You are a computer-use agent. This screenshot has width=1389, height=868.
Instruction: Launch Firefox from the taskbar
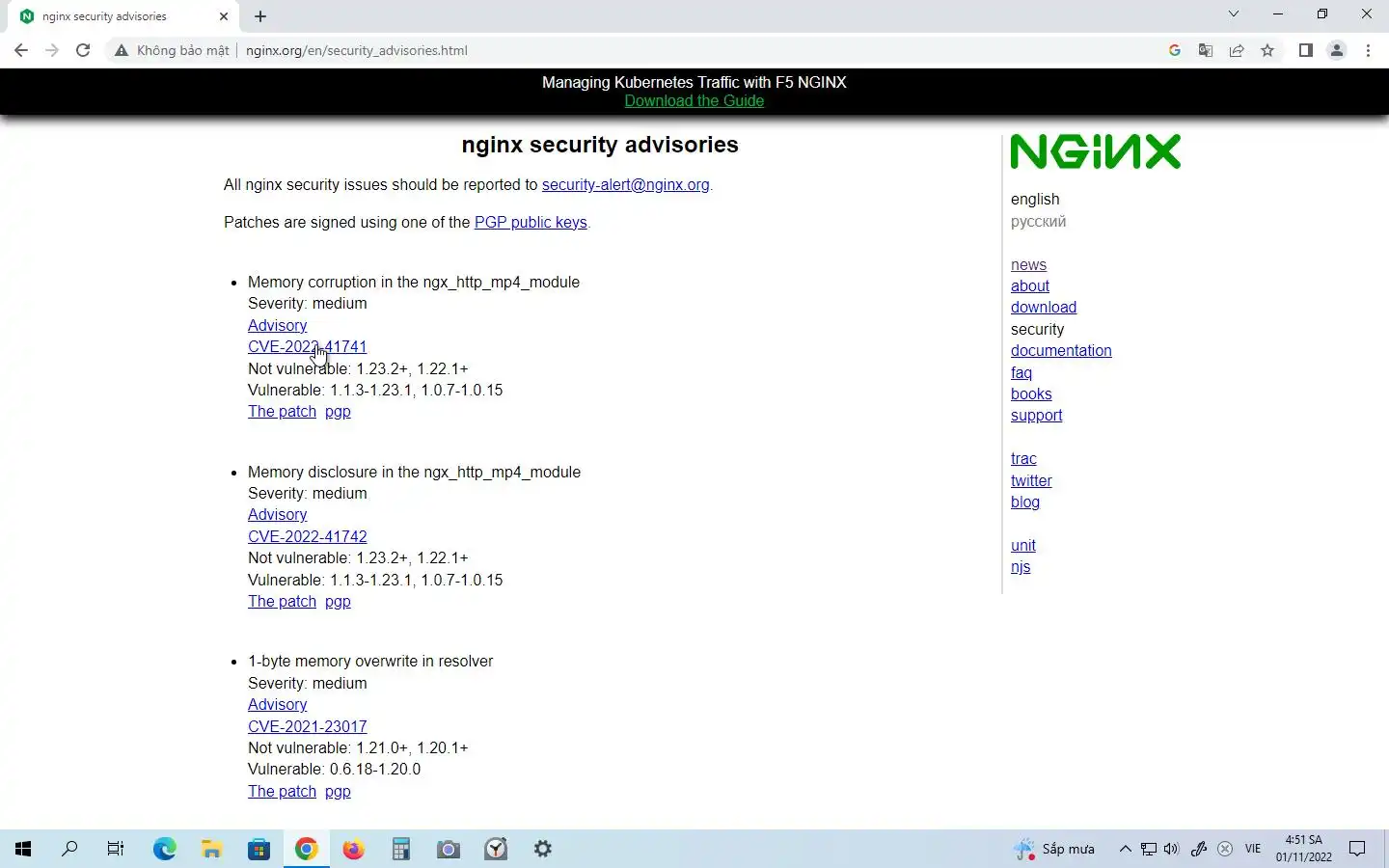tap(354, 849)
